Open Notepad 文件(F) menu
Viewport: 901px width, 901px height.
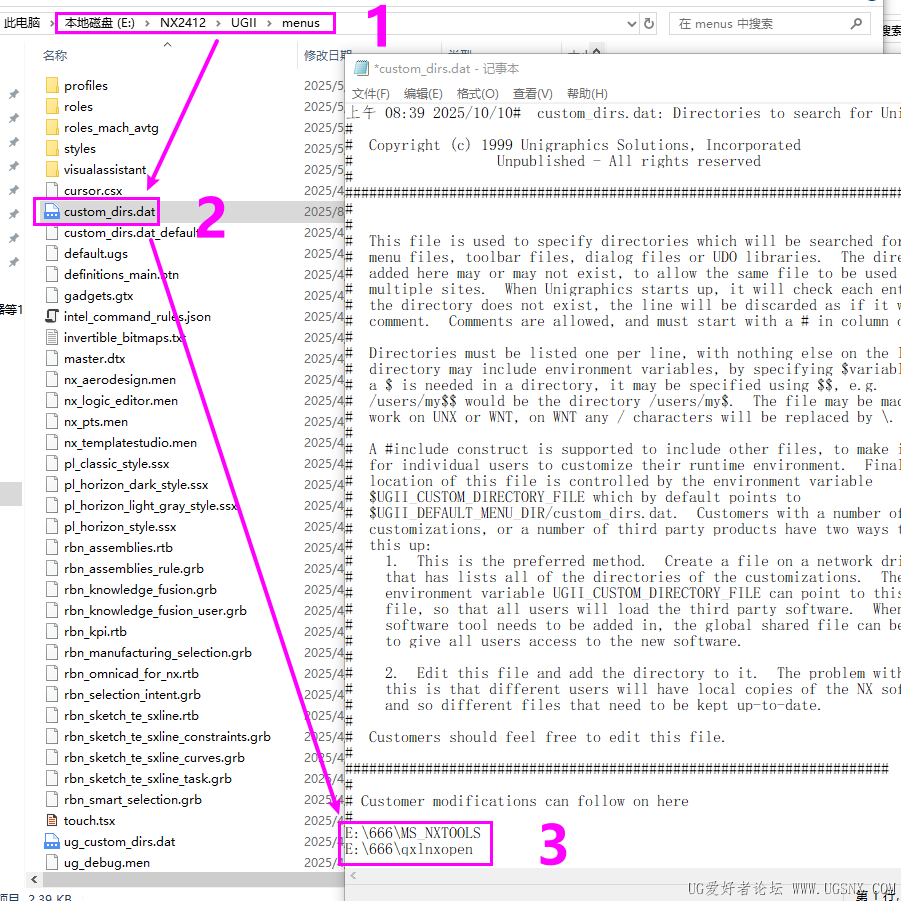coord(371,94)
